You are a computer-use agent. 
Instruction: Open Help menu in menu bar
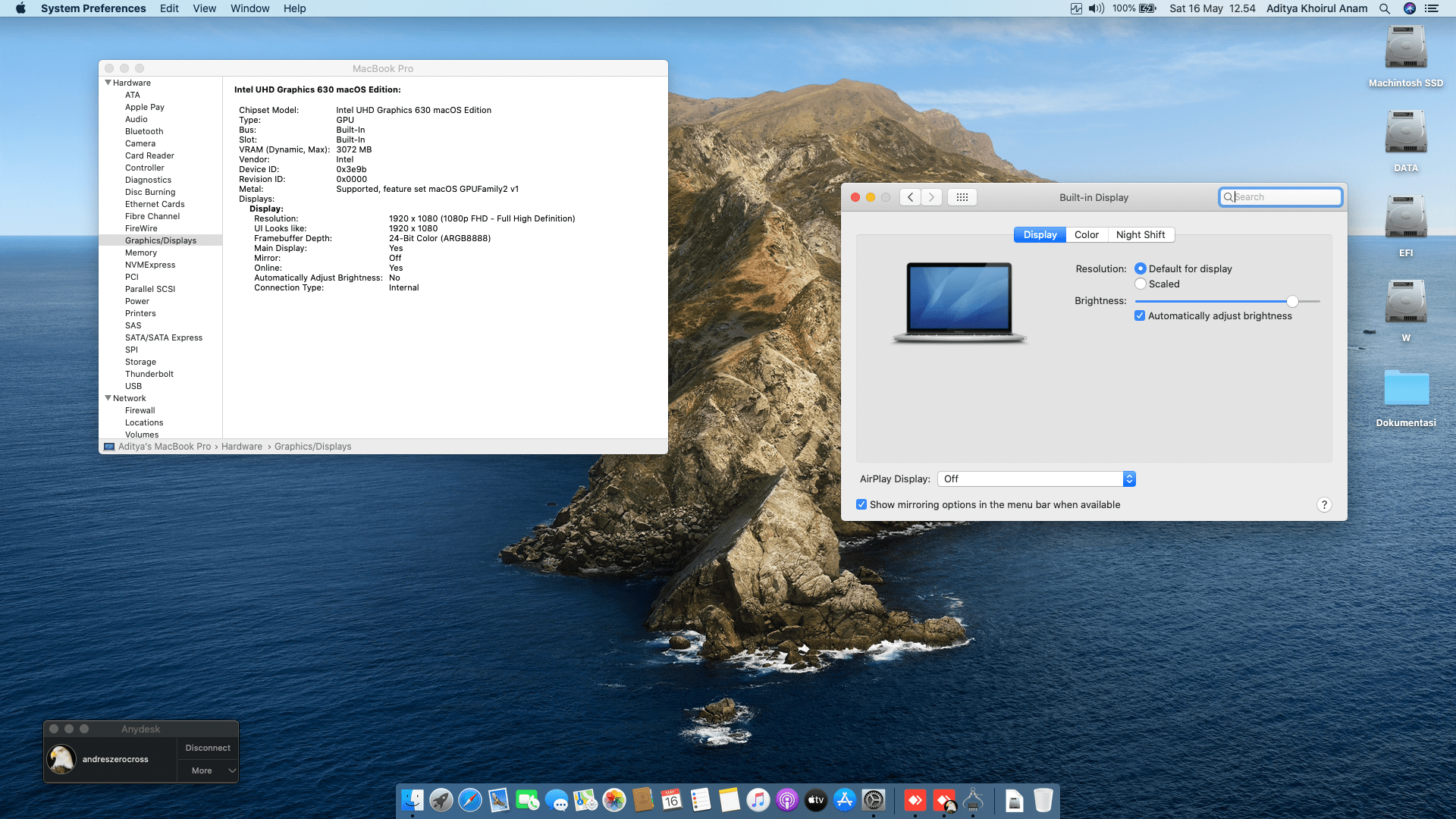[x=294, y=8]
